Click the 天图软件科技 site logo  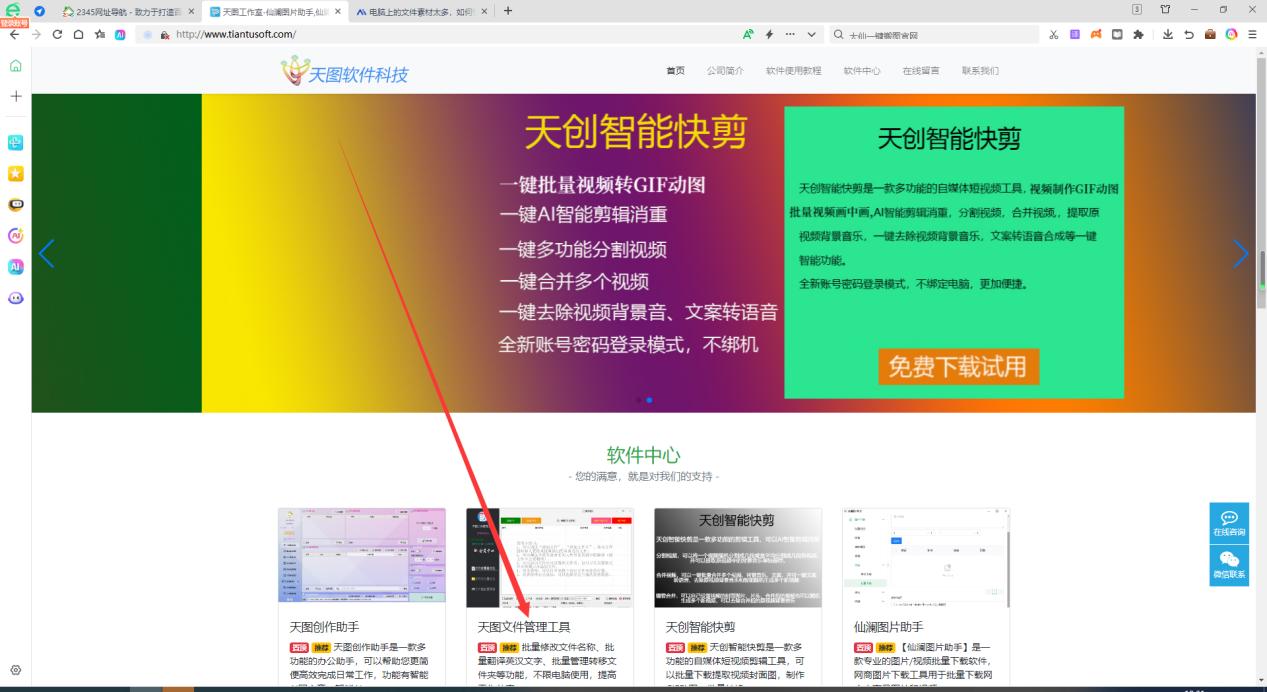click(345, 71)
